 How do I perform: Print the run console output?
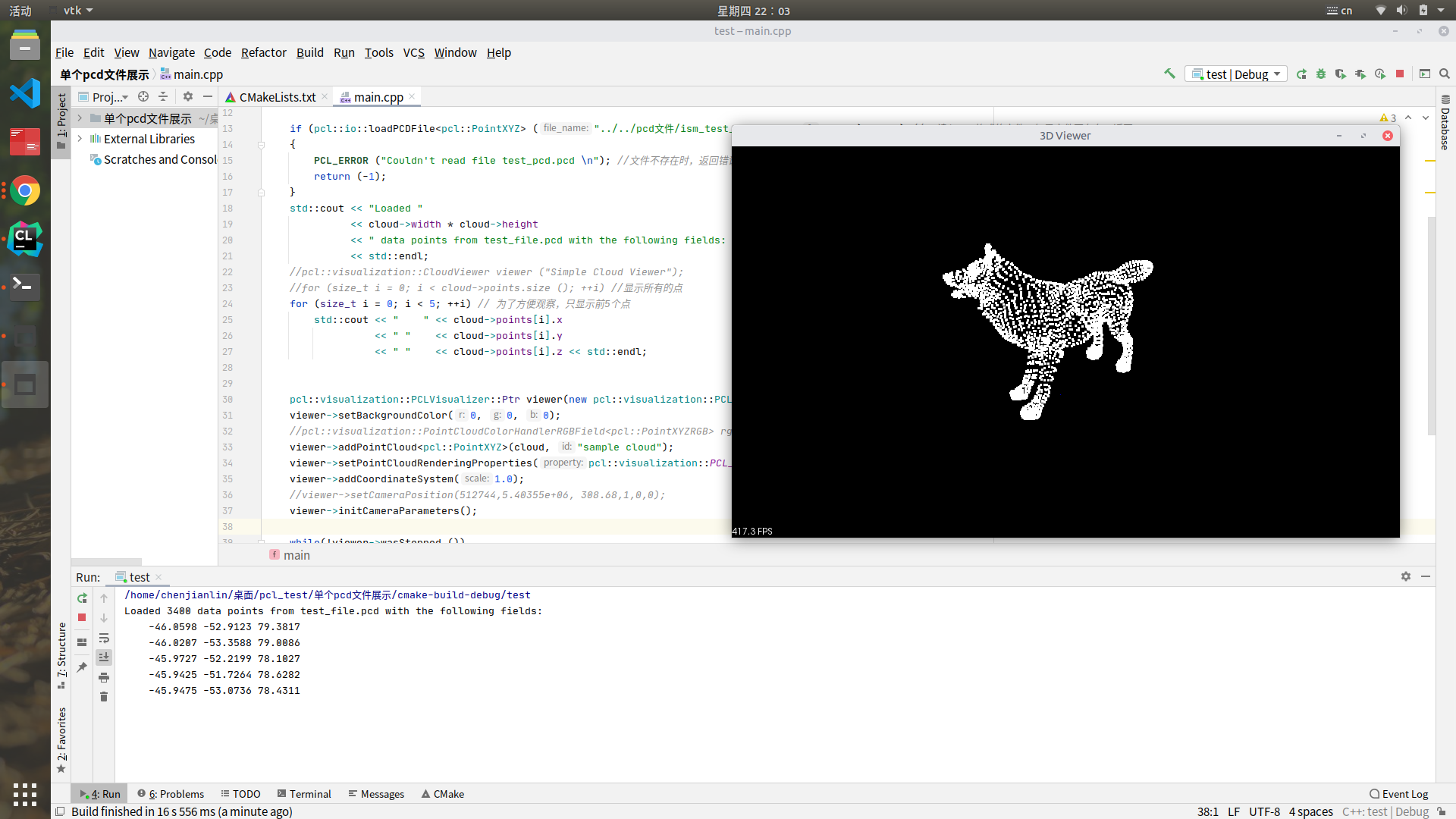coord(104,677)
